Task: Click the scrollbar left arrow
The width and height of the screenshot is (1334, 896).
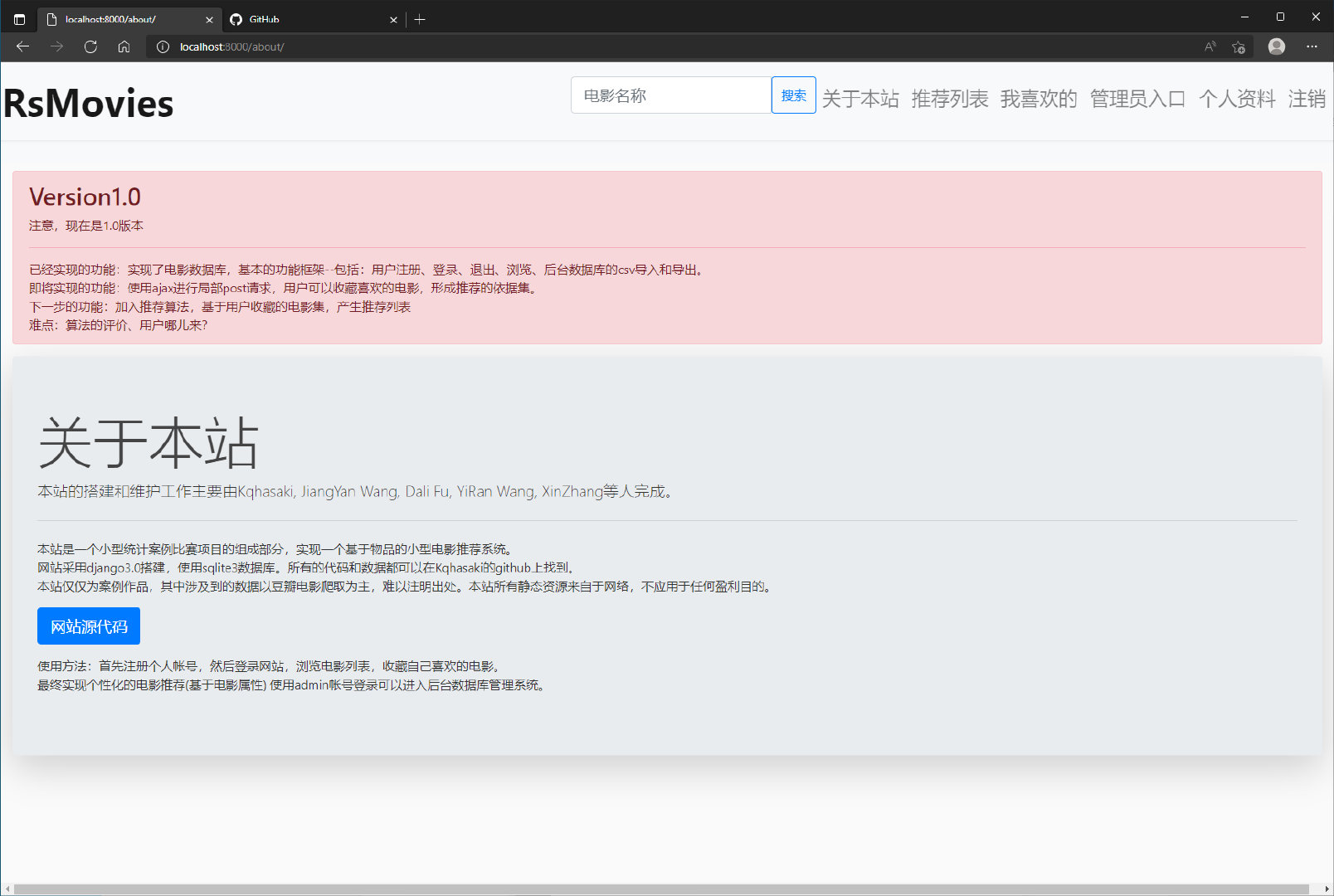Action: pos(7,889)
